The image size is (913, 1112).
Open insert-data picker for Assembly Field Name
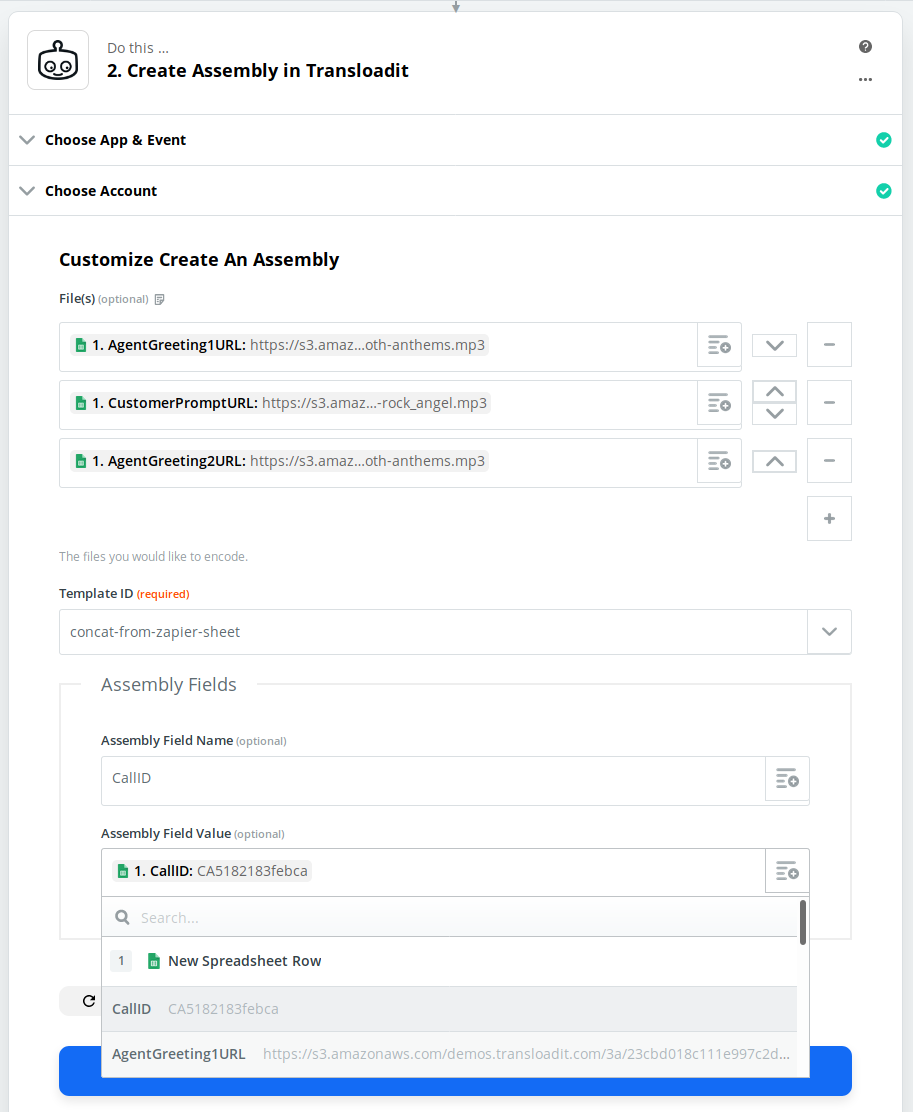pos(787,779)
